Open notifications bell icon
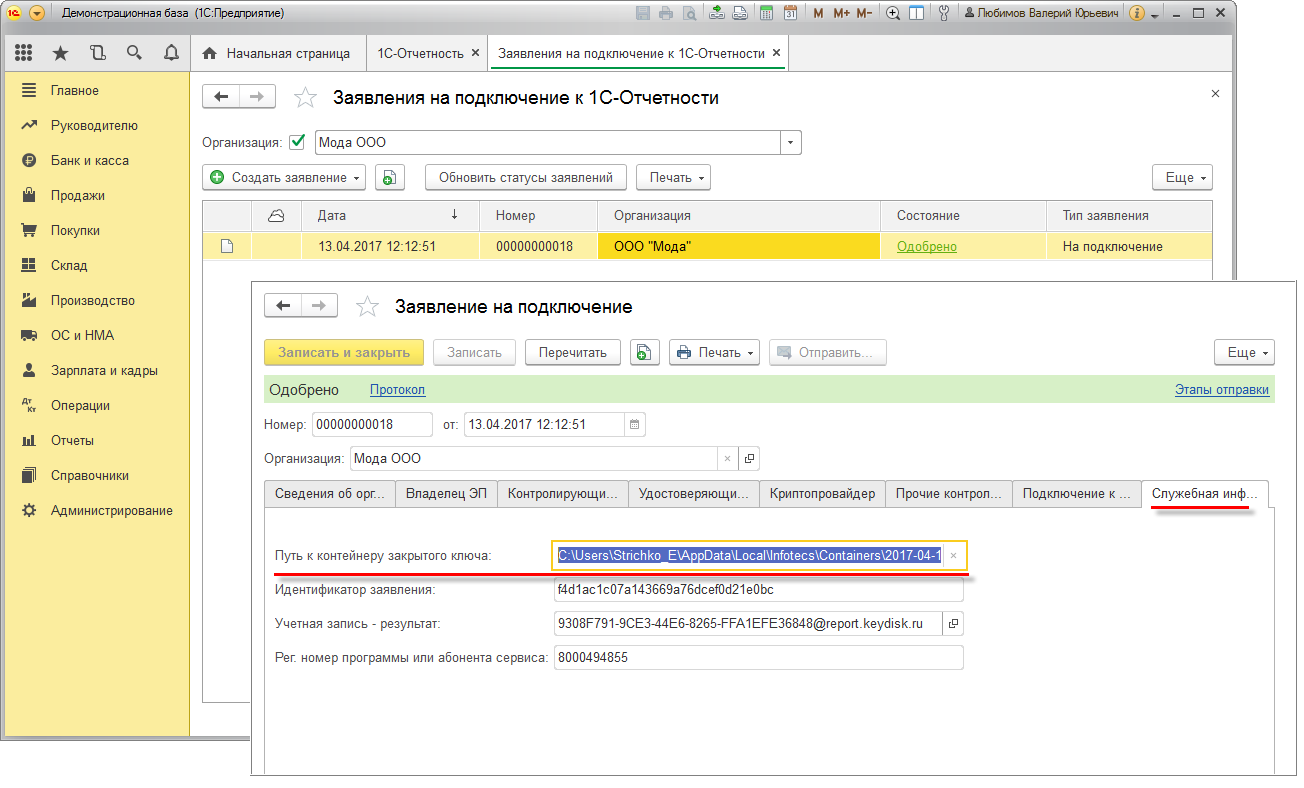1304x788 pixels. (171, 53)
